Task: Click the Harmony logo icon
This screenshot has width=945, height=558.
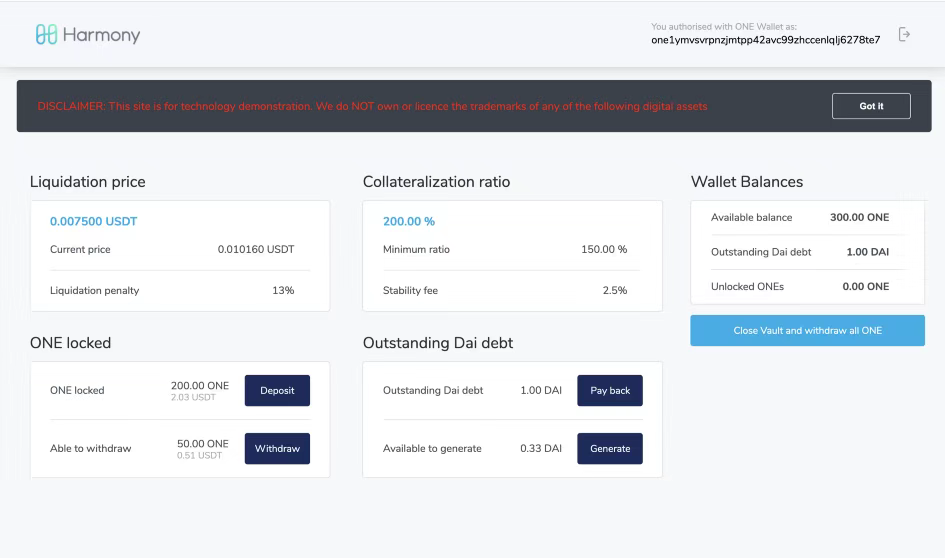Action: (46, 34)
